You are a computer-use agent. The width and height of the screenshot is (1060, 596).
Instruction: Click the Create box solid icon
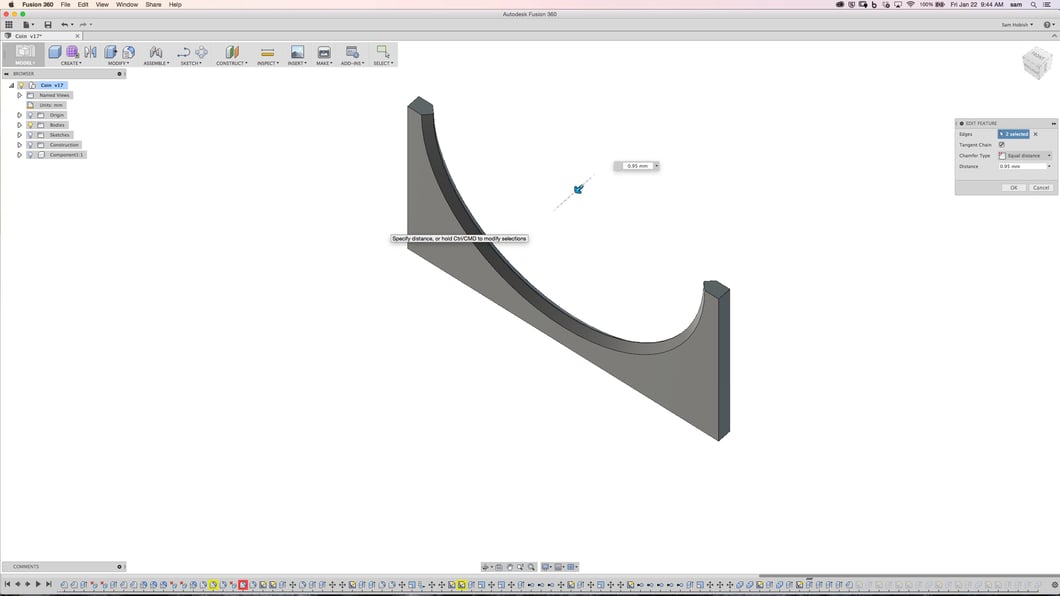(55, 52)
